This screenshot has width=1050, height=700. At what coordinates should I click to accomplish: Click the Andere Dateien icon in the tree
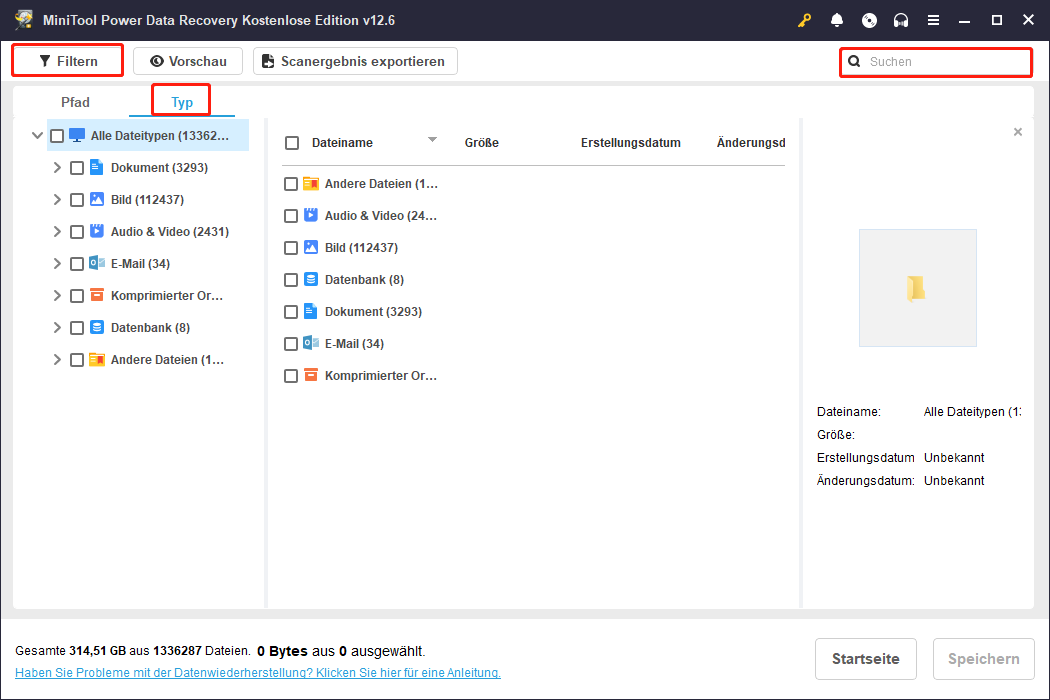point(97,359)
